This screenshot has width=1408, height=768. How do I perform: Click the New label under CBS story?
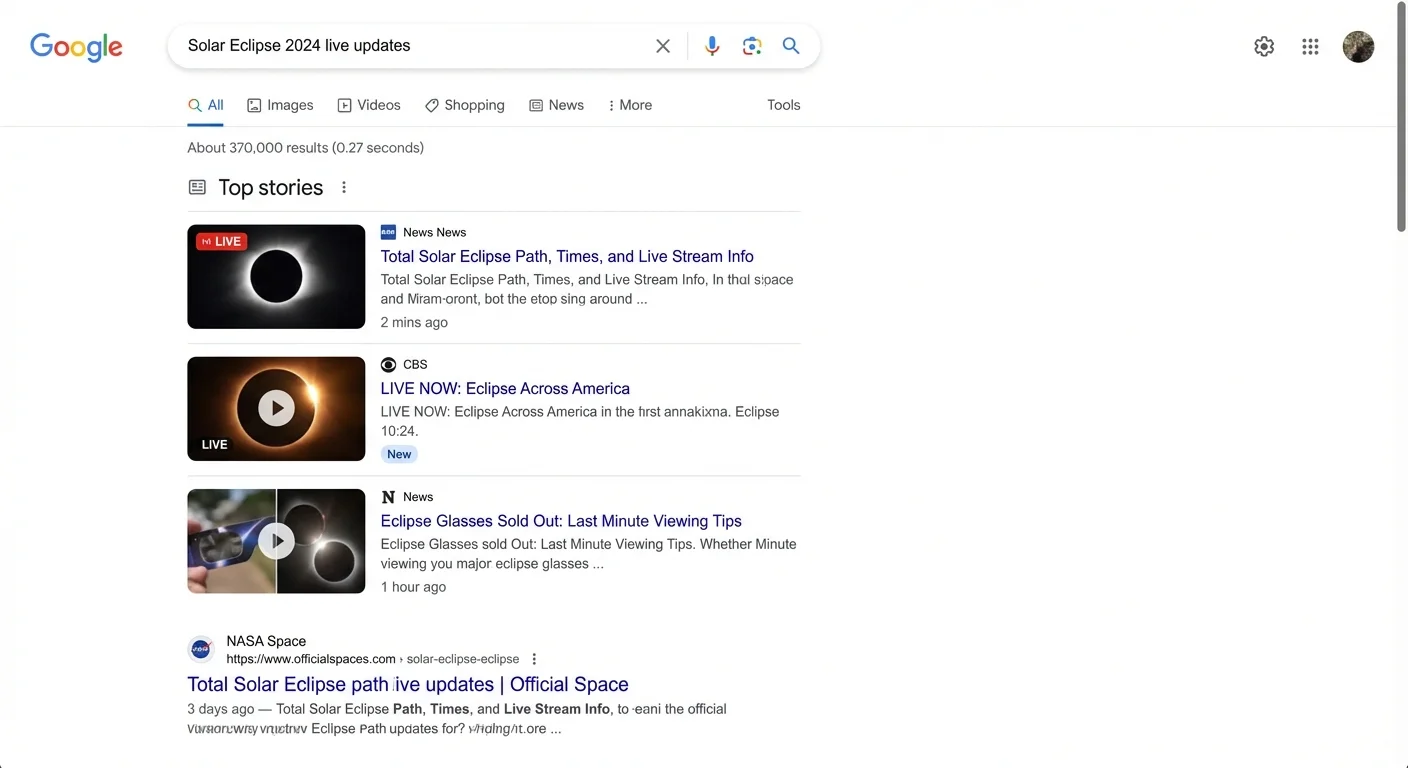(399, 454)
